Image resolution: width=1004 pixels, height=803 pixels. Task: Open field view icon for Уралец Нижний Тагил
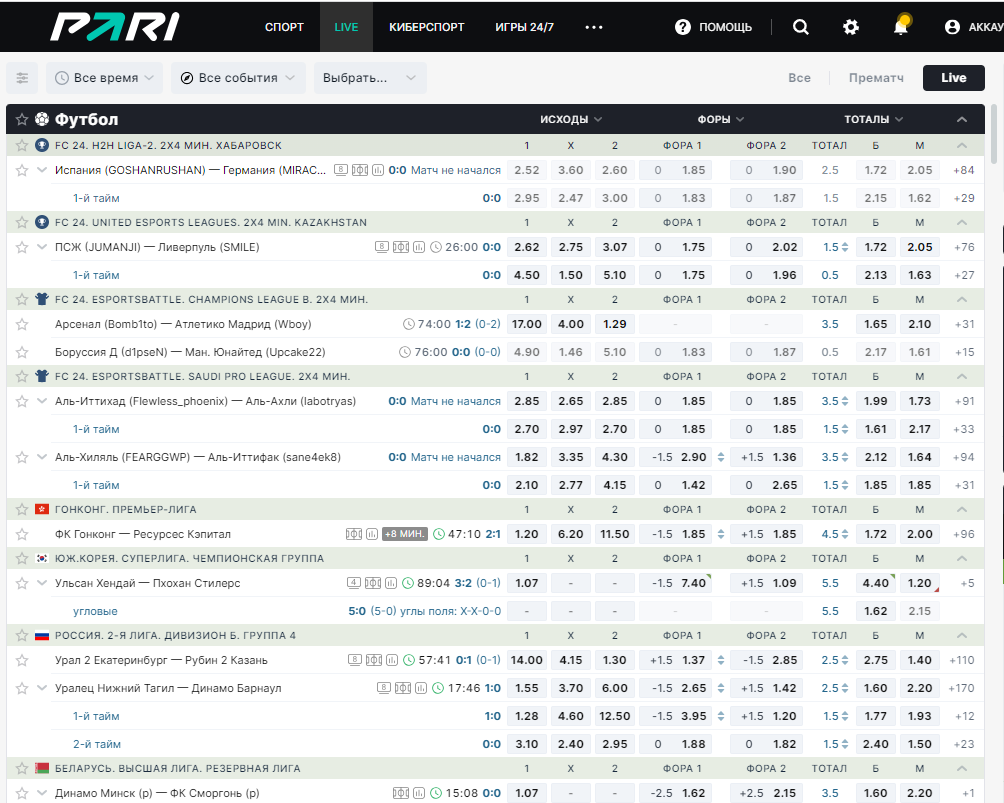[x=403, y=688]
